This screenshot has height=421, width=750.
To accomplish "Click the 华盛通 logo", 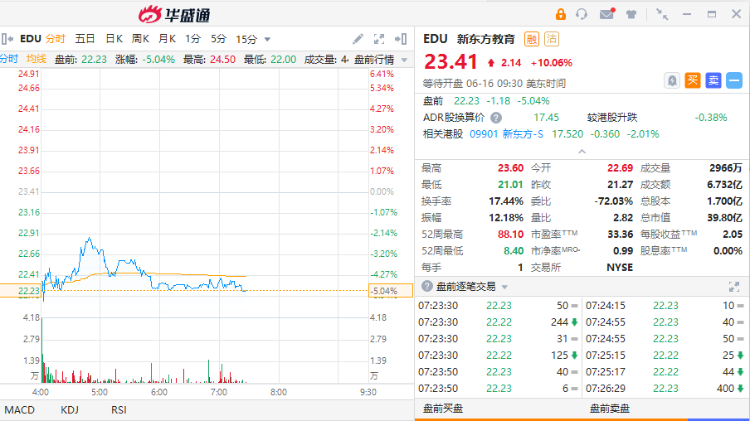I will 175,14.
